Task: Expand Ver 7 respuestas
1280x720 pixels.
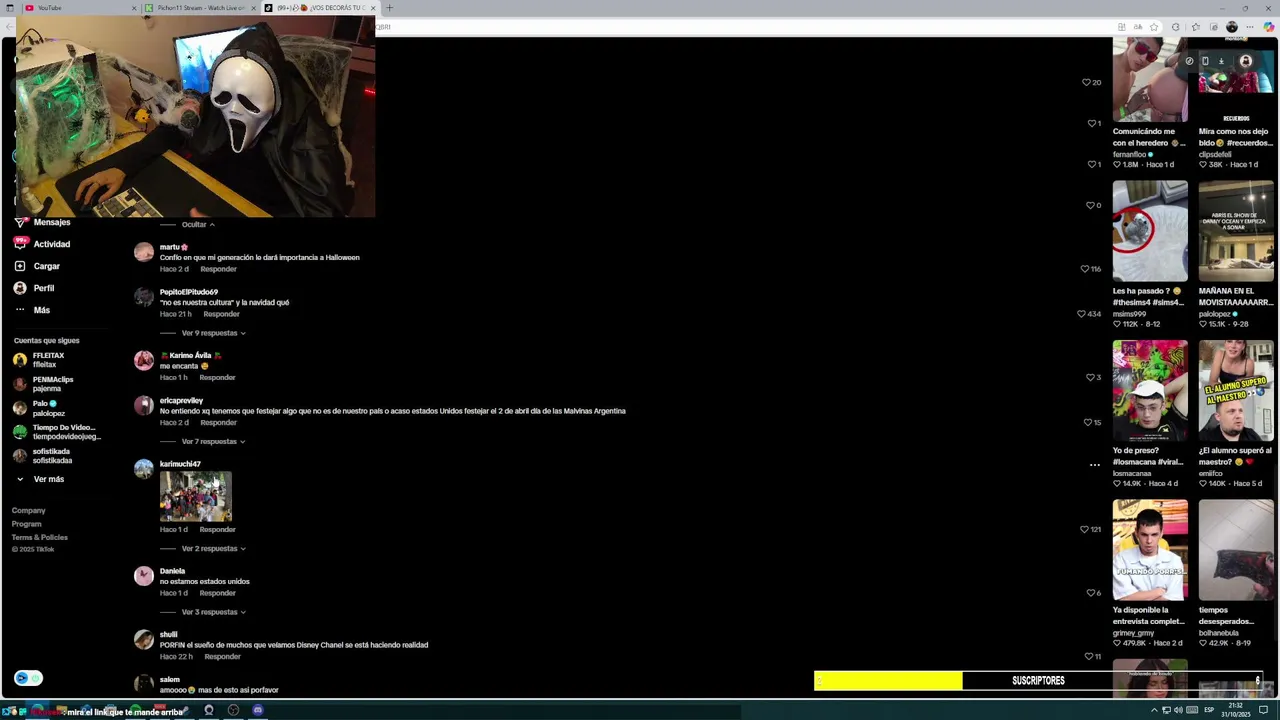Action: point(213,442)
